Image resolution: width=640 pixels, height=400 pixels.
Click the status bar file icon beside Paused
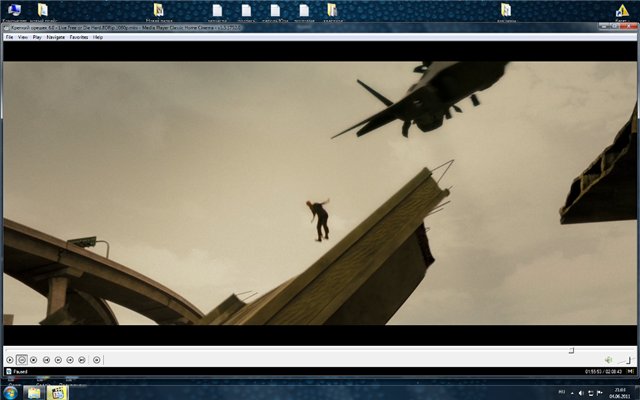(9, 371)
